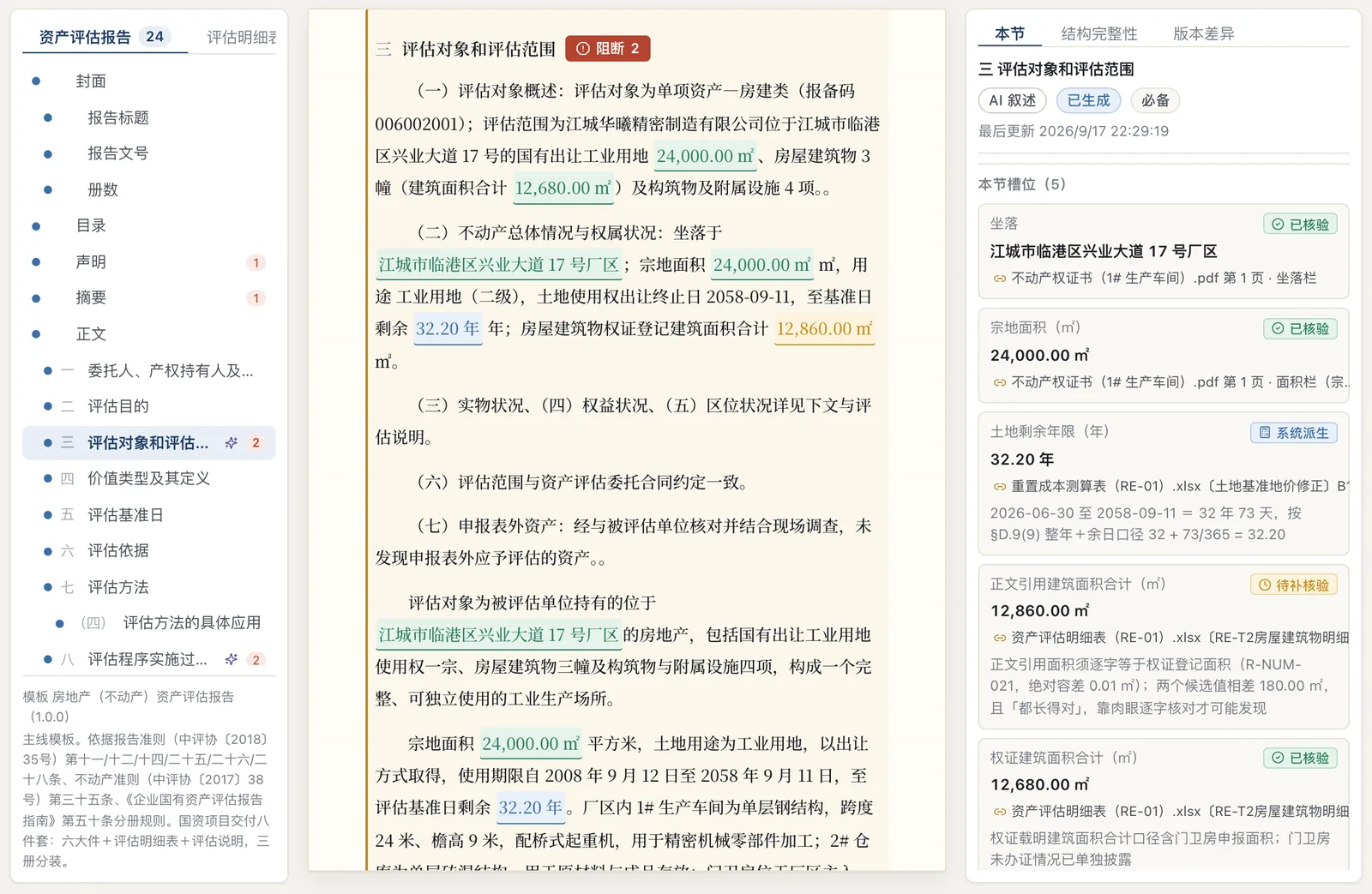Switch to 资产评估报告 tab
1372x894 pixels.
[x=105, y=37]
